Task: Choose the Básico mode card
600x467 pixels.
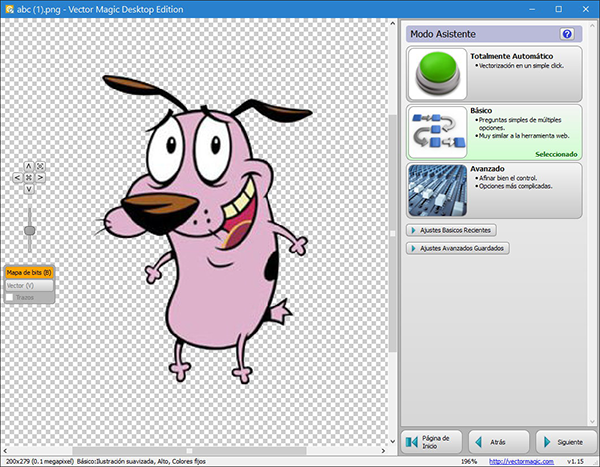Action: [x=494, y=132]
